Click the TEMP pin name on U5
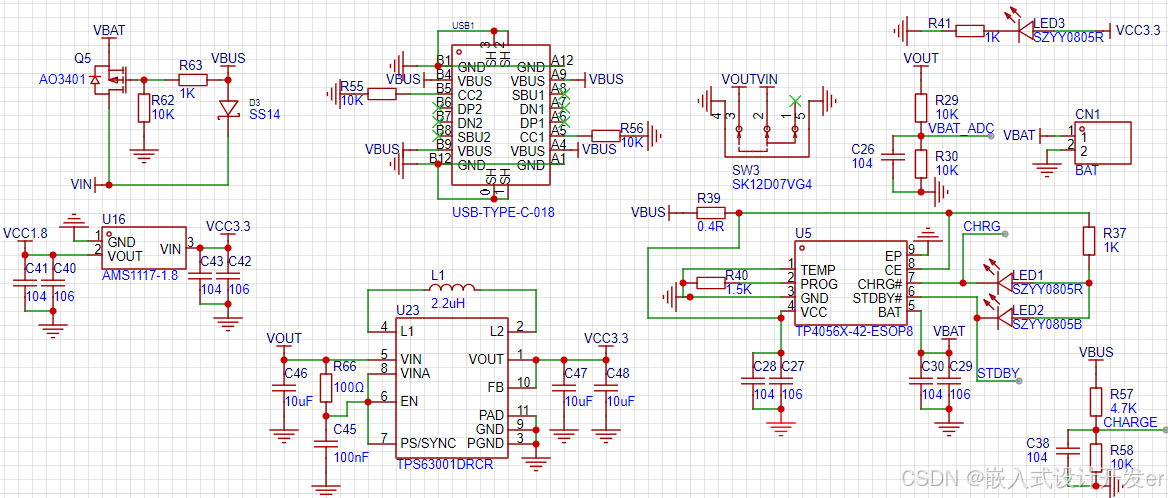This screenshot has height=498, width=1168. (x=818, y=269)
